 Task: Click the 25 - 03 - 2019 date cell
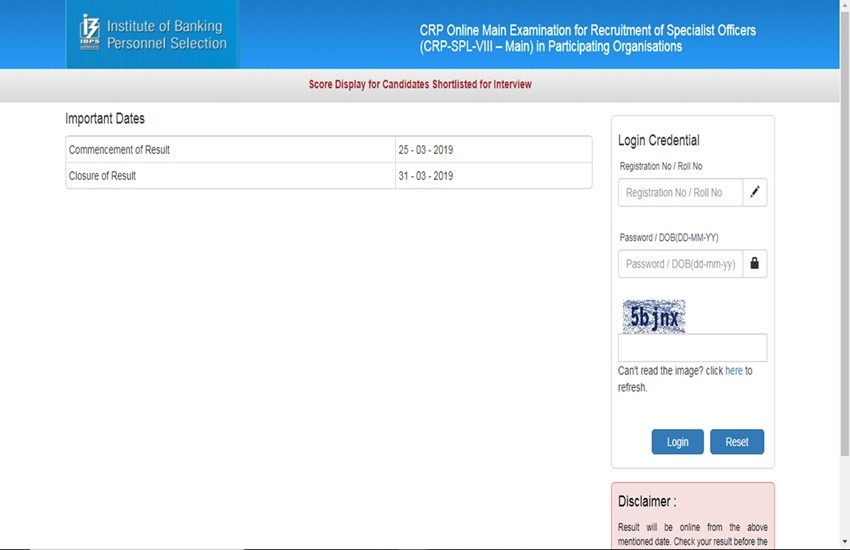(x=426, y=150)
